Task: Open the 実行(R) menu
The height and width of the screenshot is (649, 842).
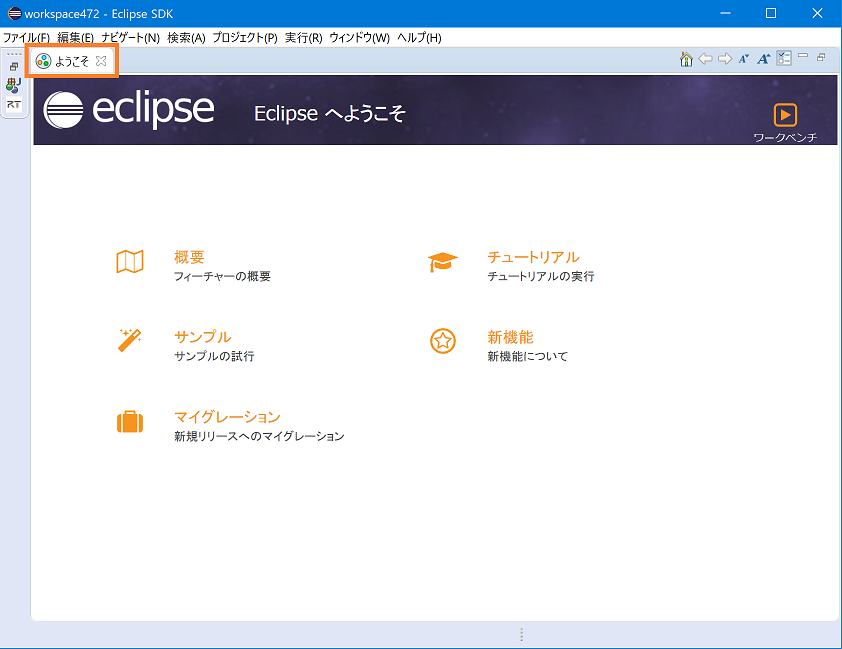Action: pos(303,38)
